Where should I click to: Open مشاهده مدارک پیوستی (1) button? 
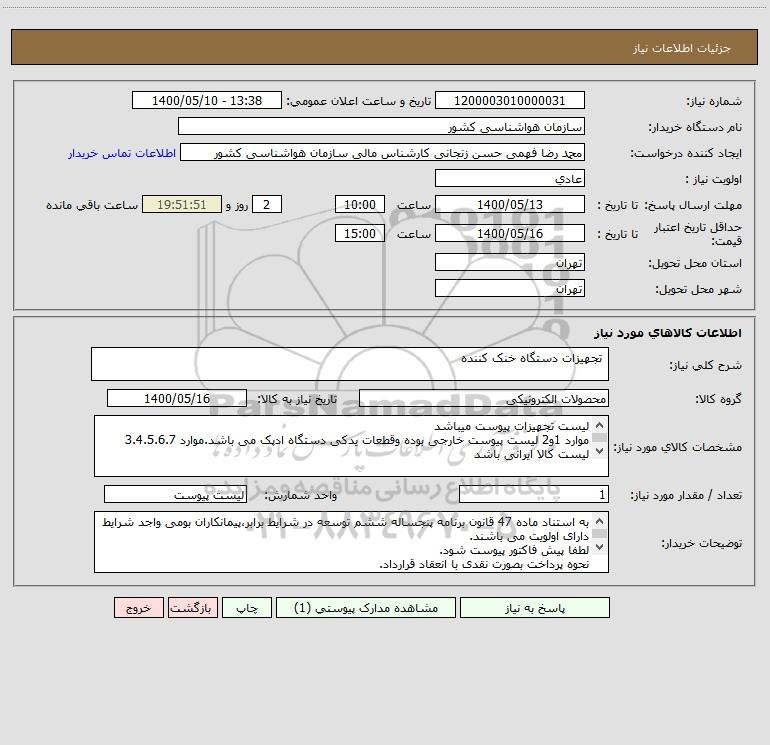pos(366,607)
